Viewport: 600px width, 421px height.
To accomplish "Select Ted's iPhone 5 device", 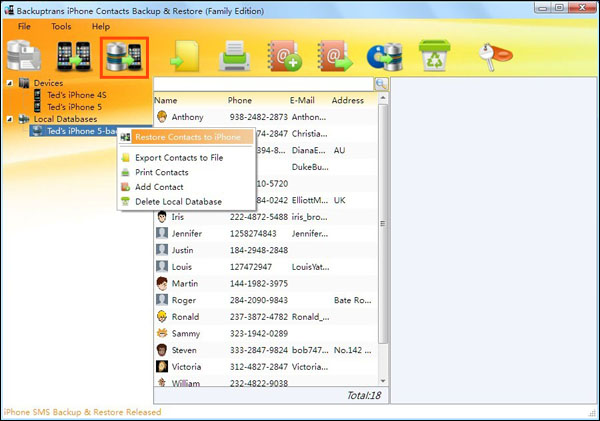I will tap(74, 107).
